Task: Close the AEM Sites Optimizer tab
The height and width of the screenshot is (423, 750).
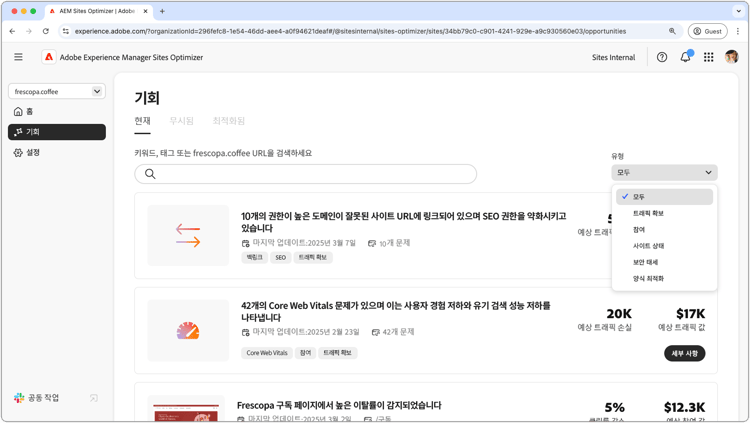Action: tap(145, 11)
